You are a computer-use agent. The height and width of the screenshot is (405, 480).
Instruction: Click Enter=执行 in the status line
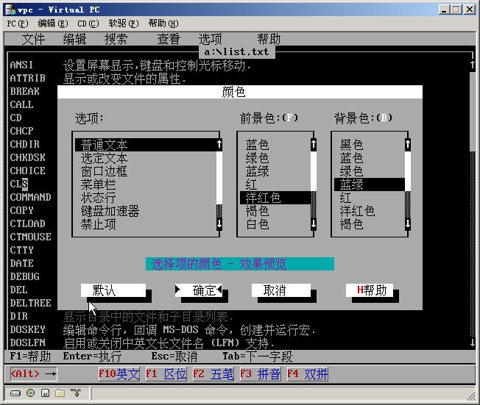[92, 356]
